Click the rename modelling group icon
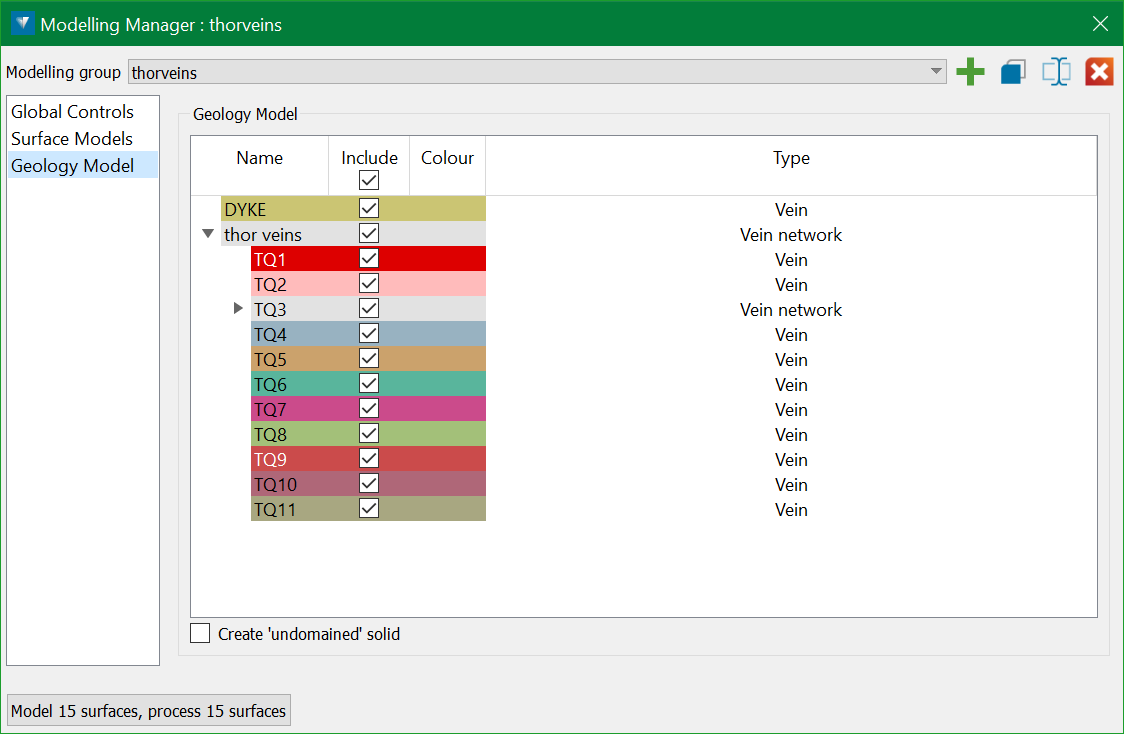The image size is (1124, 734). (x=1056, y=72)
